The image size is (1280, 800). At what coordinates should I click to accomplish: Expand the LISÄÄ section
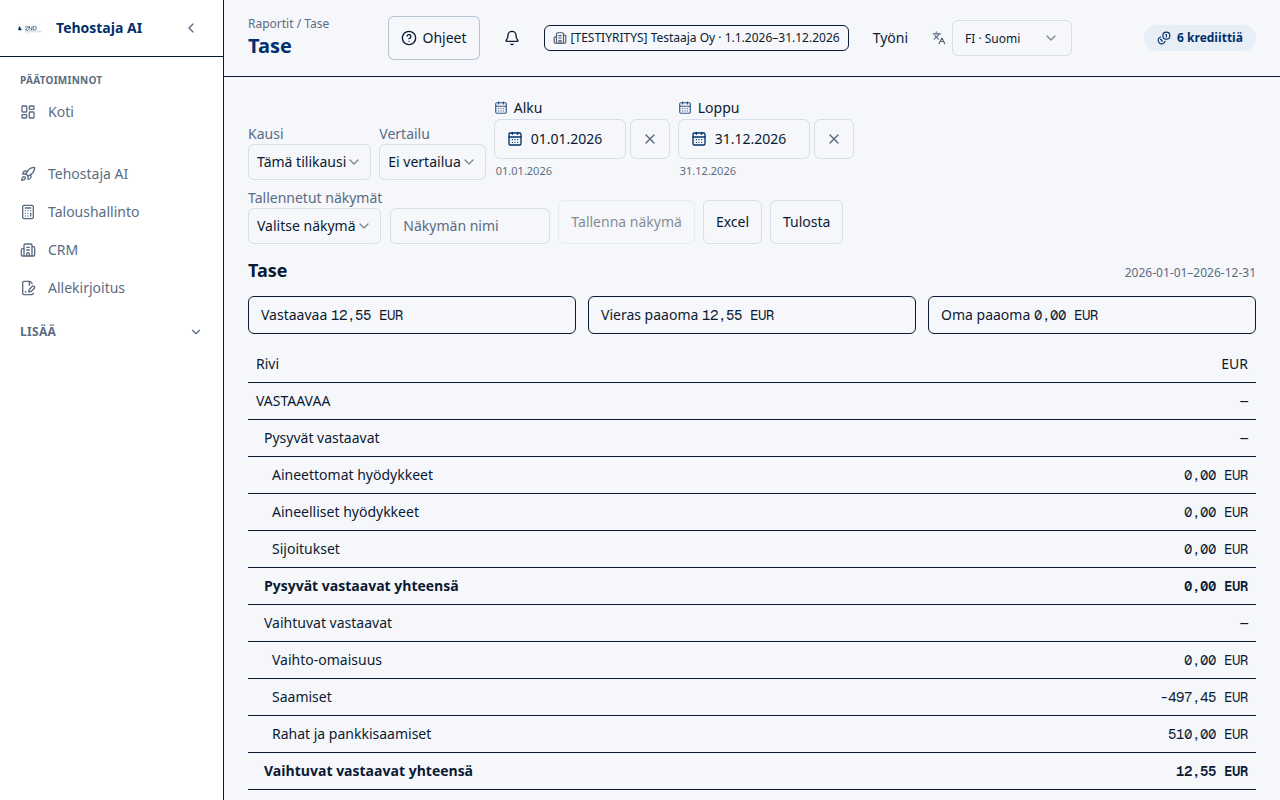[111, 332]
